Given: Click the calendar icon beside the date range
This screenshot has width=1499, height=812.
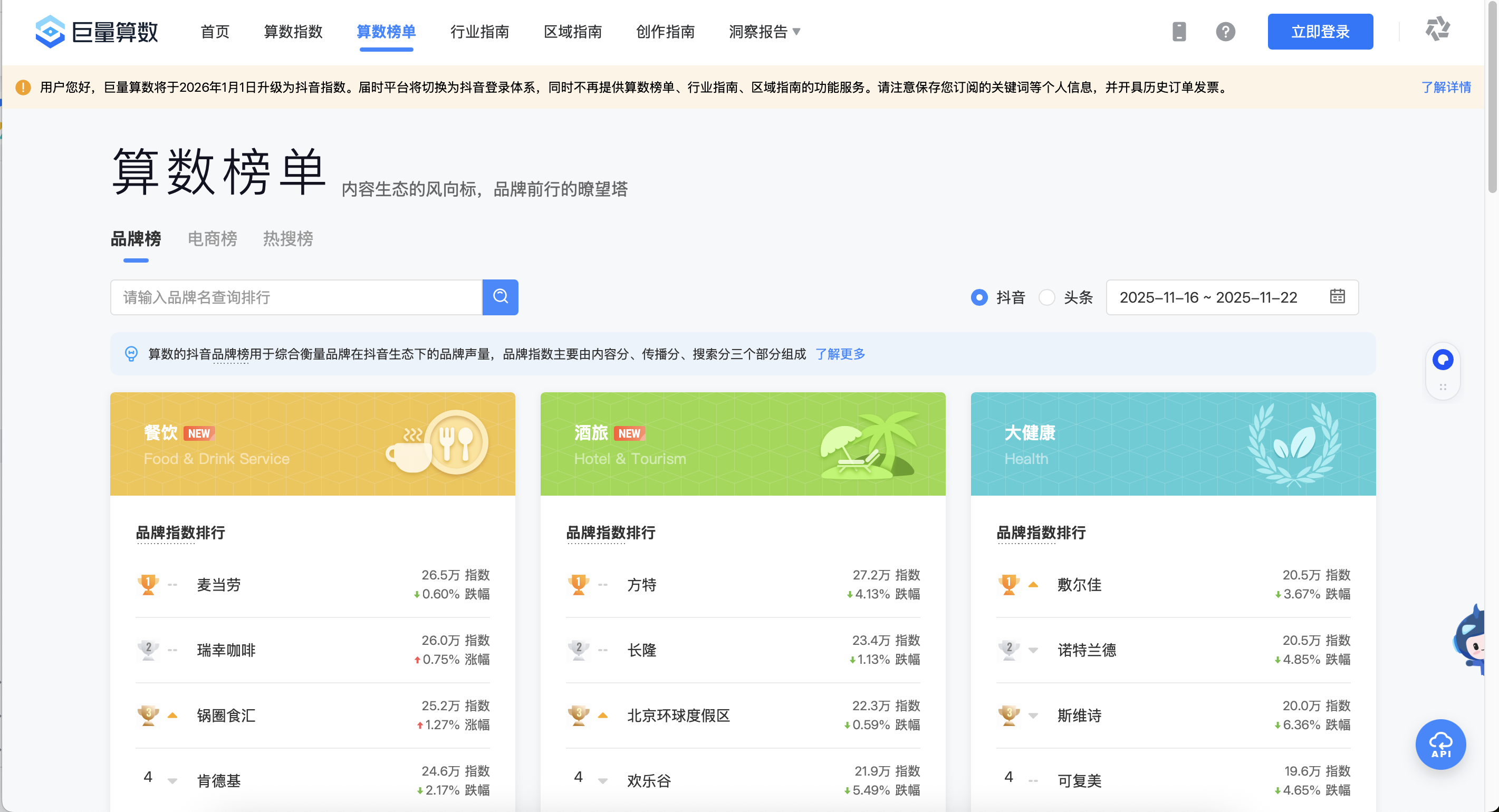Looking at the screenshot, I should [1338, 297].
